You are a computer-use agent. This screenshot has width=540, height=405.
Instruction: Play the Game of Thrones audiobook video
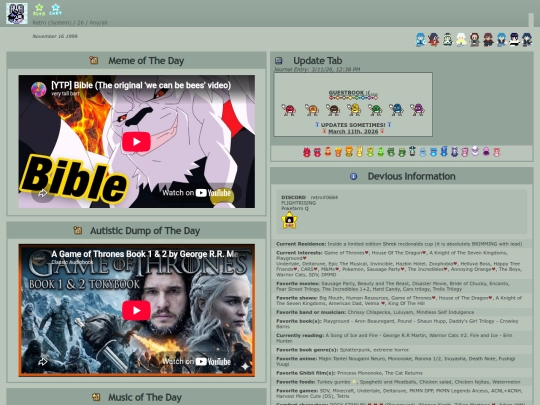(x=136, y=310)
